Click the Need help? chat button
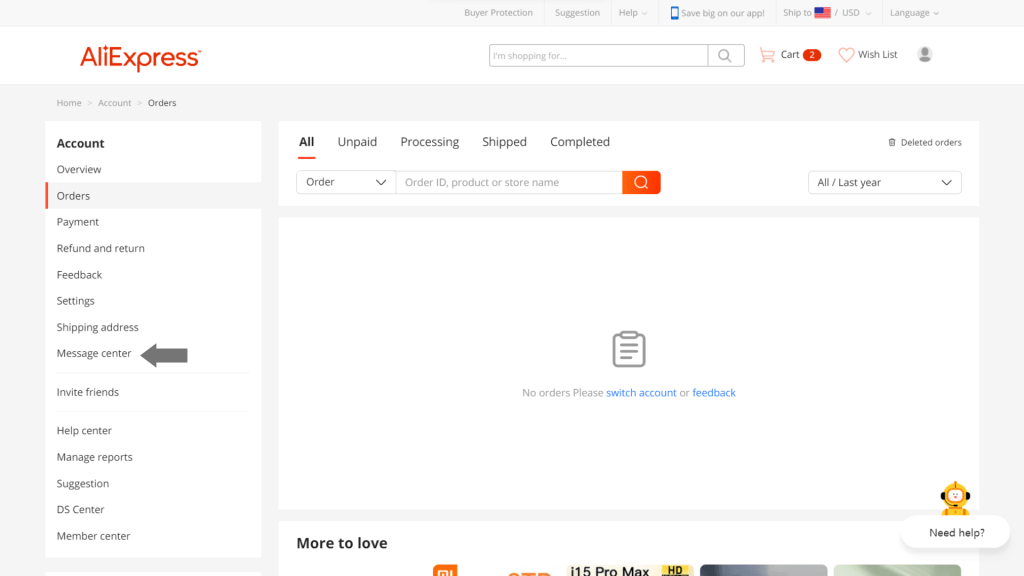This screenshot has width=1024, height=576. tap(956, 533)
